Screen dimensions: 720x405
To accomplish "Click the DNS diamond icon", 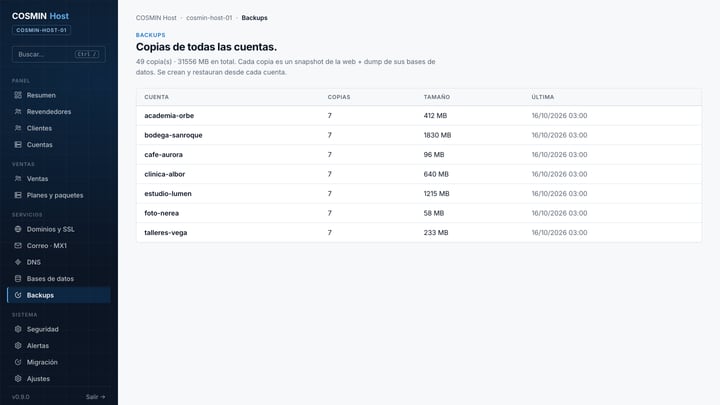I will click(18, 262).
